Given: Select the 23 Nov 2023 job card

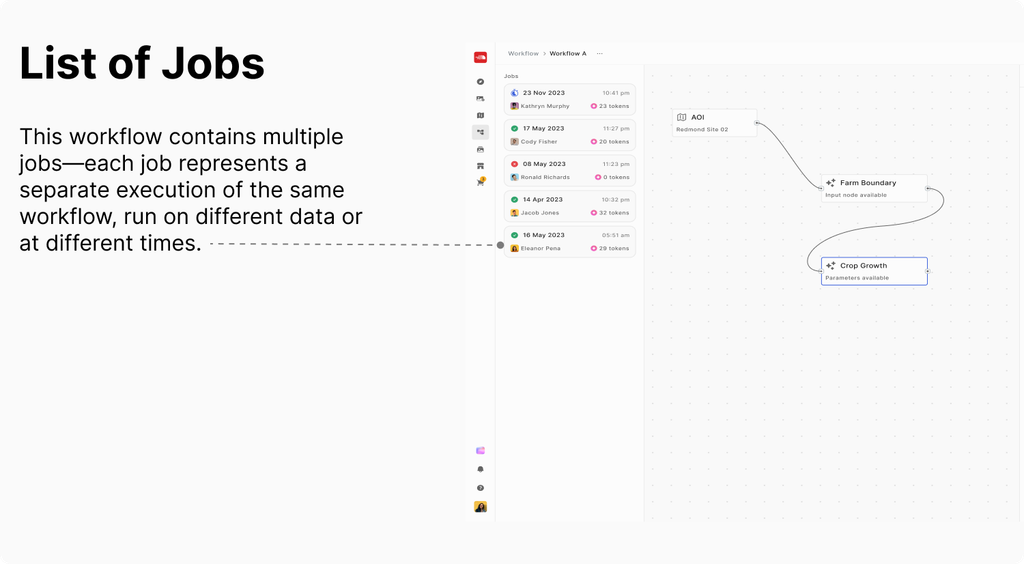Looking at the screenshot, I should pyautogui.click(x=569, y=99).
